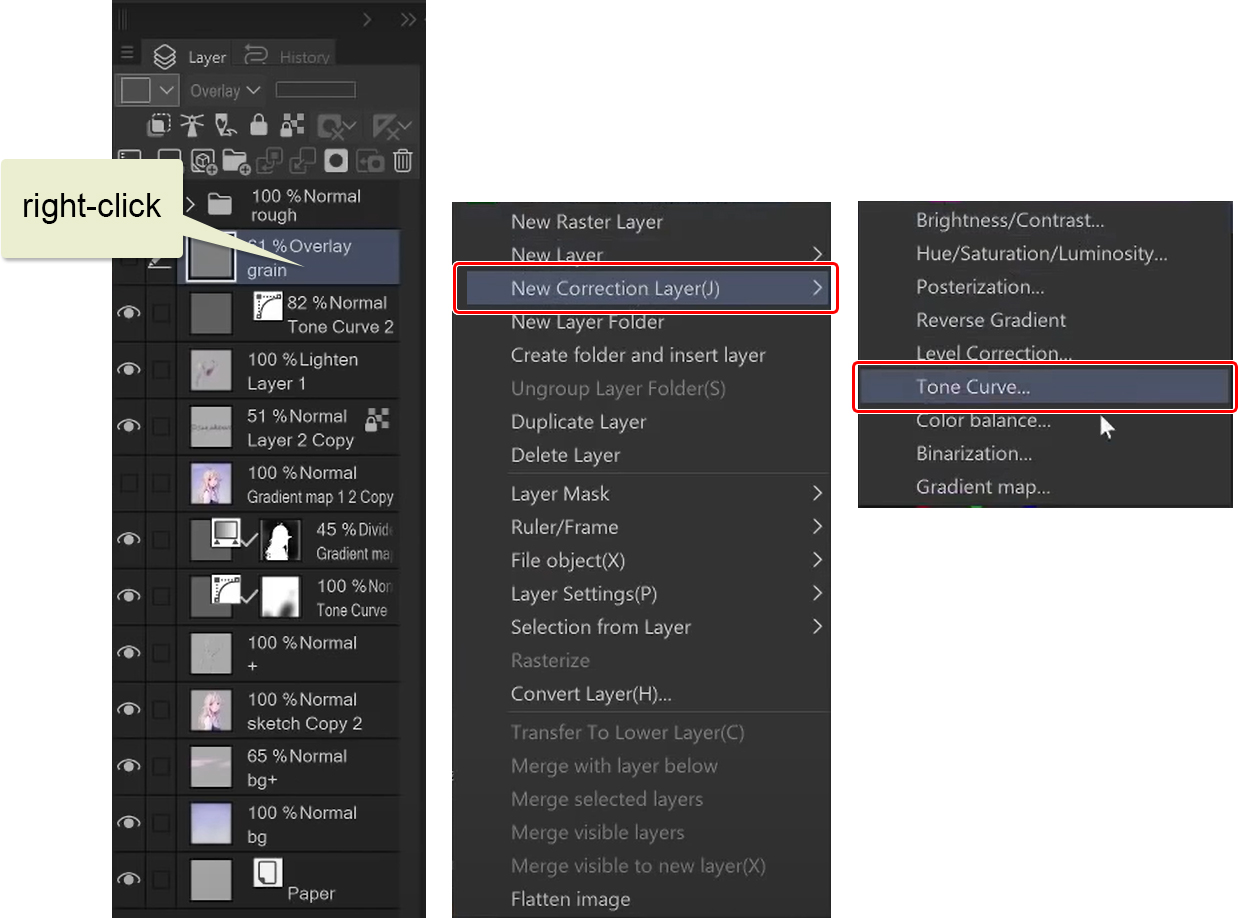Click the New 3D Layer icon
Screen dimensions: 1241x918
coord(204,161)
